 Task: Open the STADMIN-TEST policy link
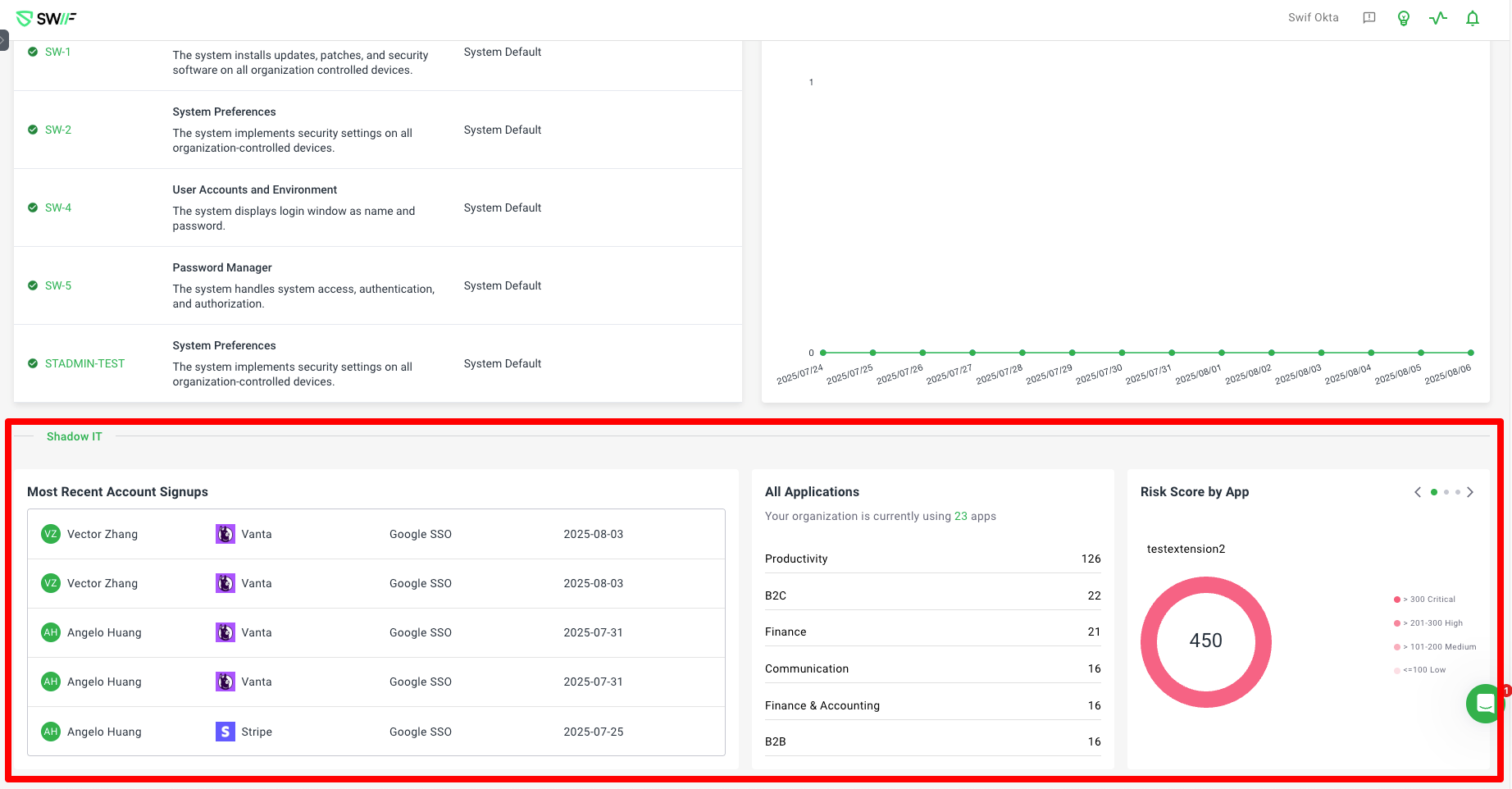[x=84, y=363]
